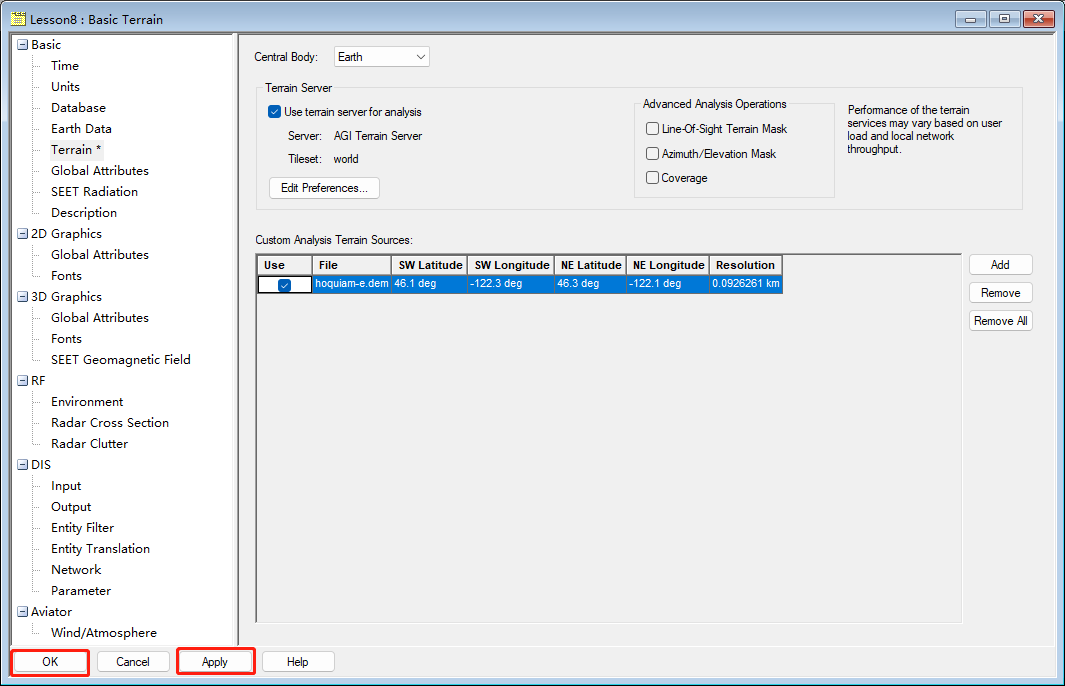Click Edit Preferences button
This screenshot has width=1065, height=686.
pyautogui.click(x=324, y=188)
